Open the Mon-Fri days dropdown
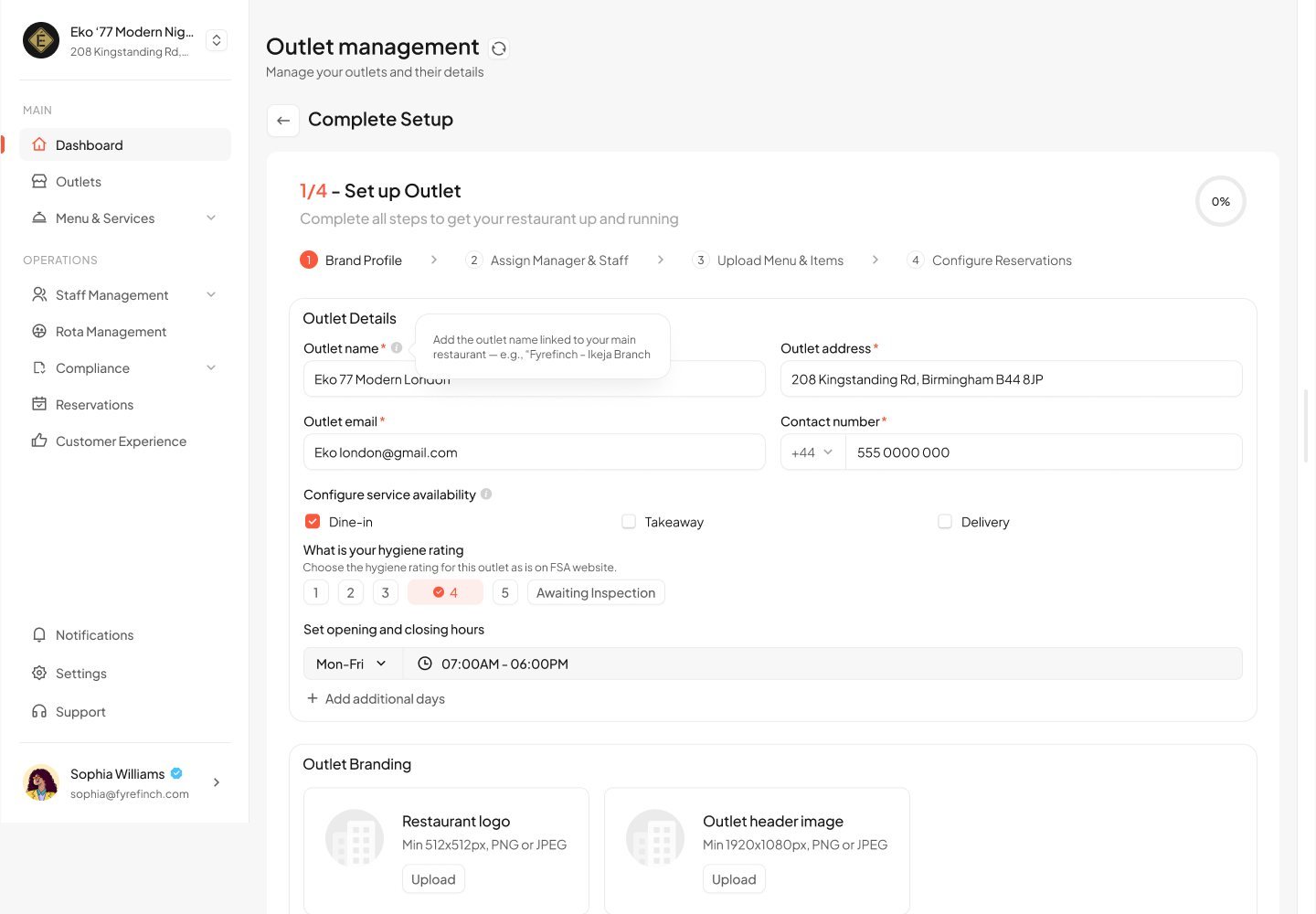This screenshot has width=1316, height=914. 352,664
